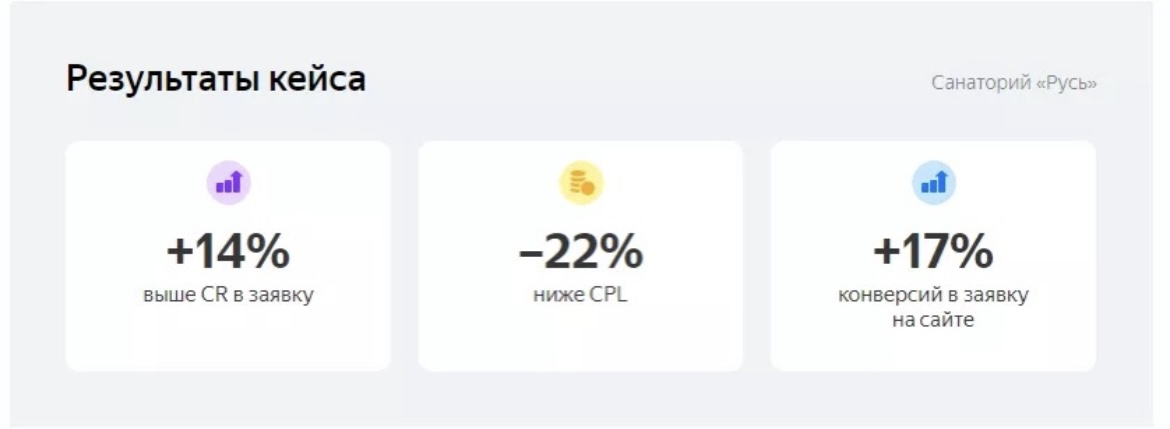1170x429 pixels.
Task: Select the −22% figure
Action: [581, 252]
